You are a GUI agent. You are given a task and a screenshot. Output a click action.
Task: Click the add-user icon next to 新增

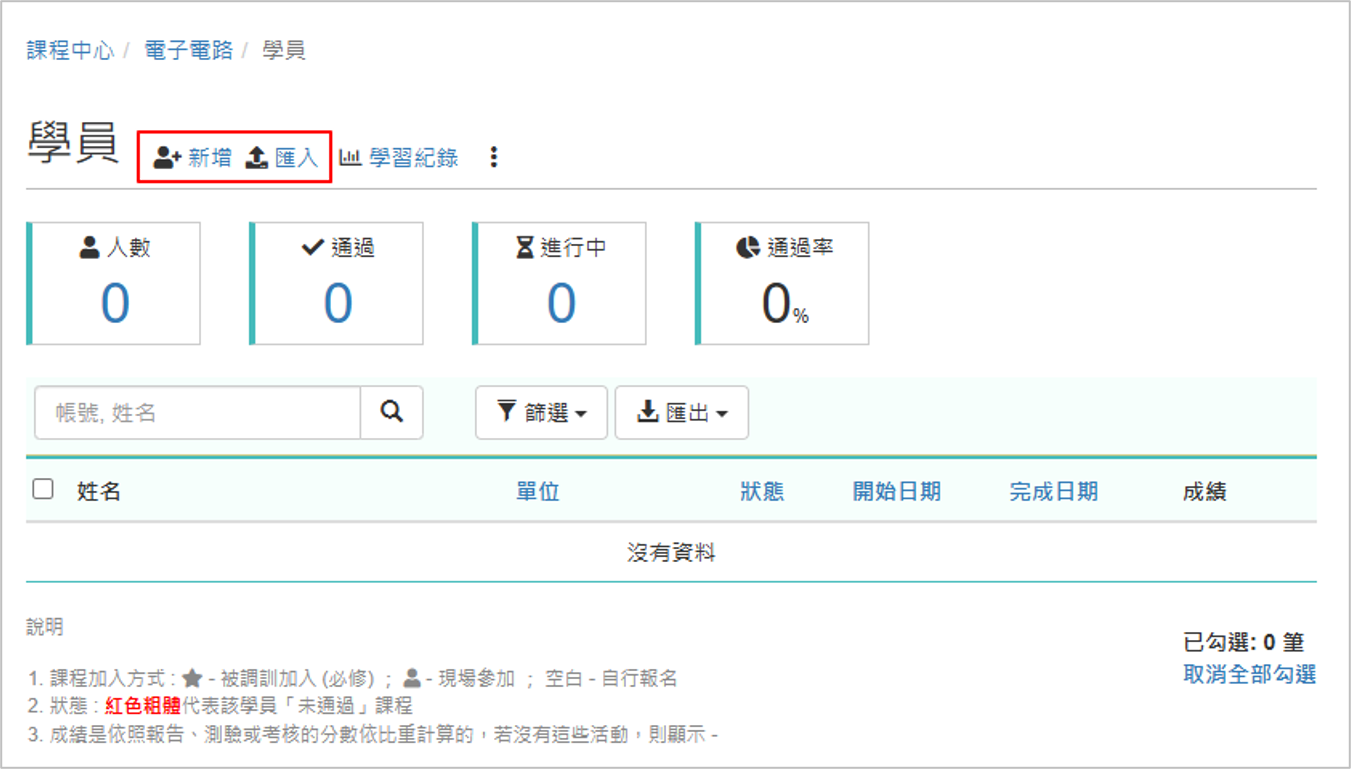(x=167, y=157)
